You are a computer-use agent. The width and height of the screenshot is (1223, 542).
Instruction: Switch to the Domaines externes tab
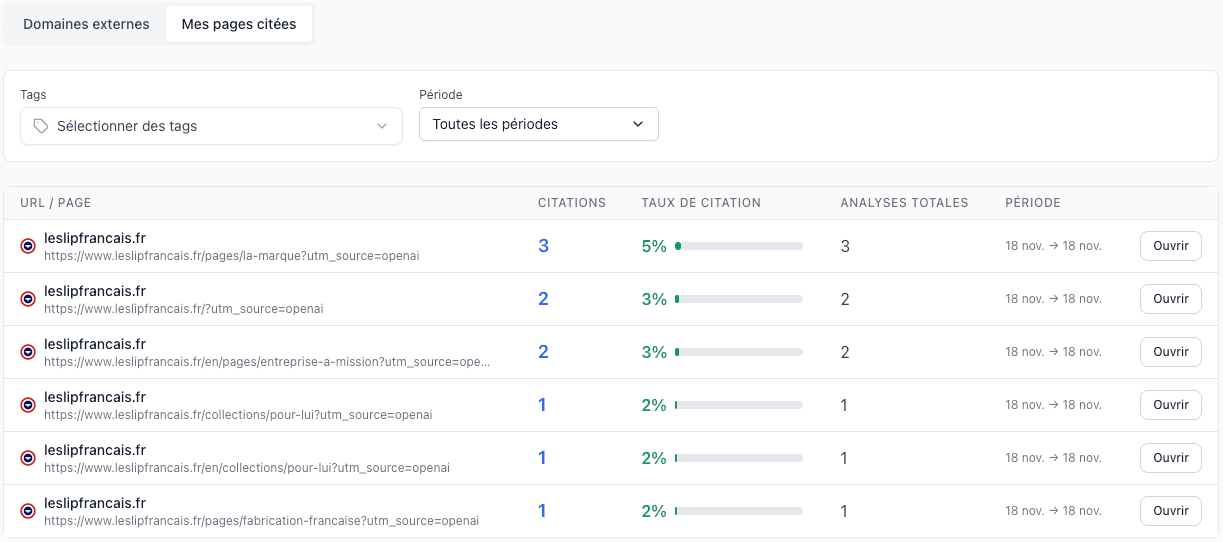(86, 24)
